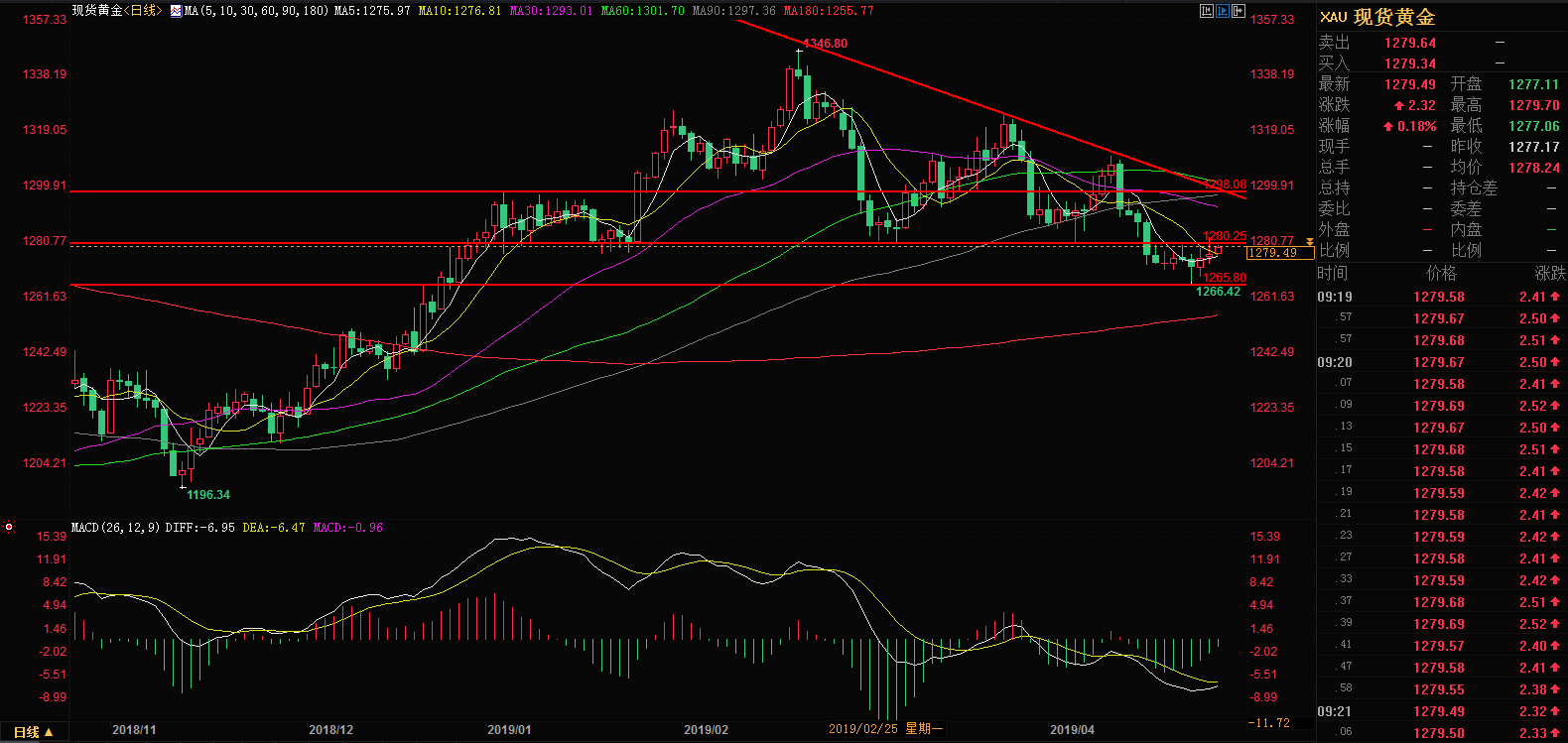Click the 最低 value 1277.06
Image resolution: width=1568 pixels, height=743 pixels.
click(1534, 126)
